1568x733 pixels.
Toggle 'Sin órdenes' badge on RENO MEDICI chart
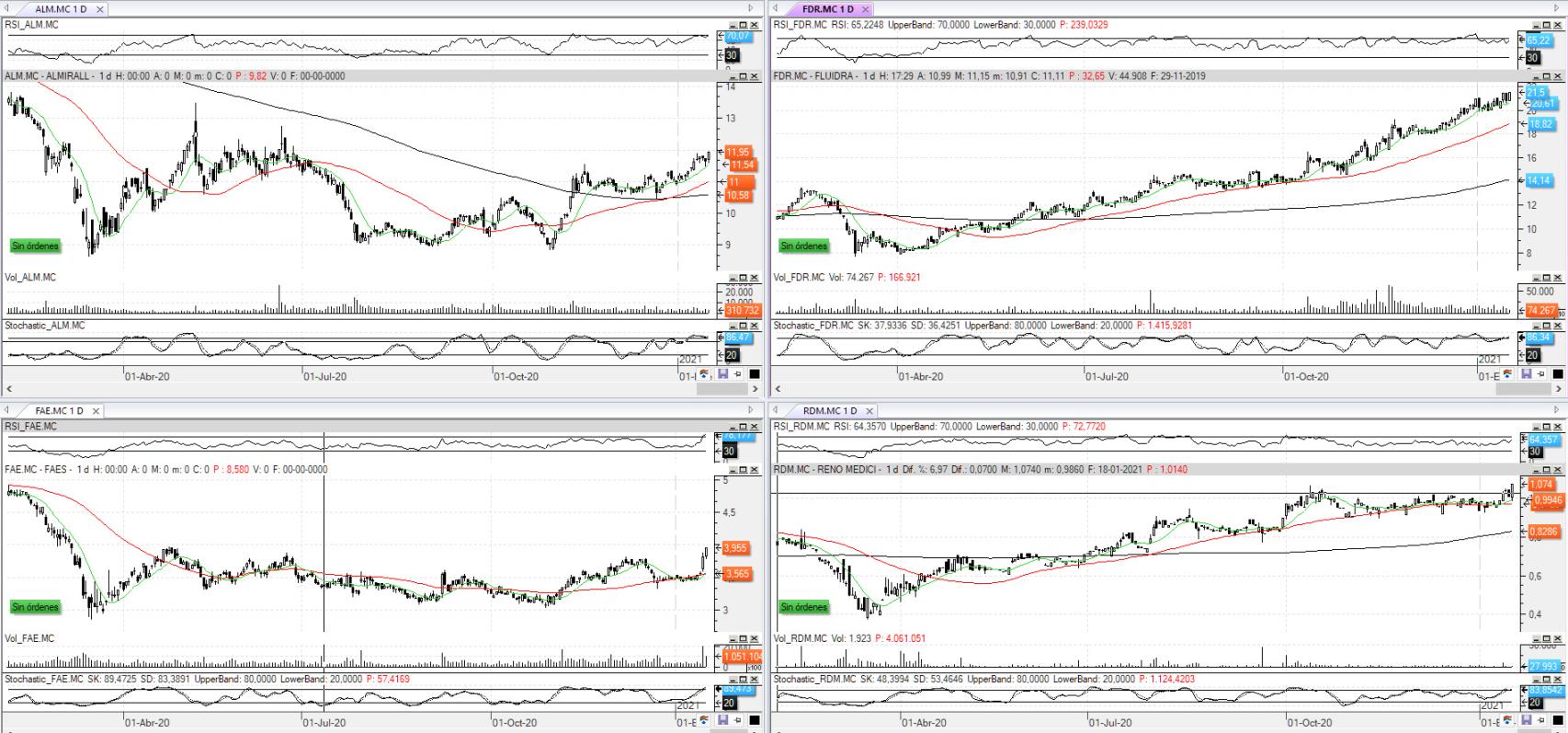(x=804, y=607)
